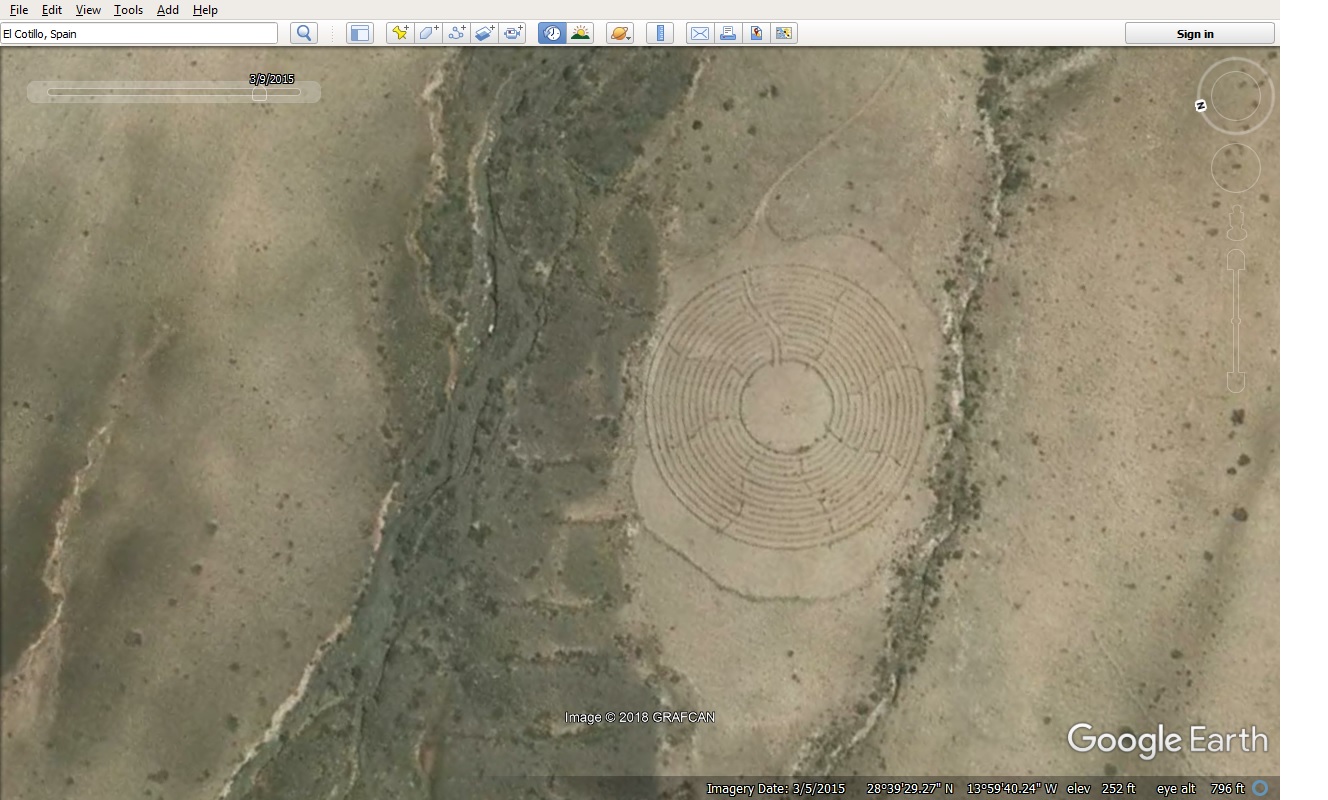Record a tour with the camera icon
The image size is (1328, 800).
coord(513,33)
